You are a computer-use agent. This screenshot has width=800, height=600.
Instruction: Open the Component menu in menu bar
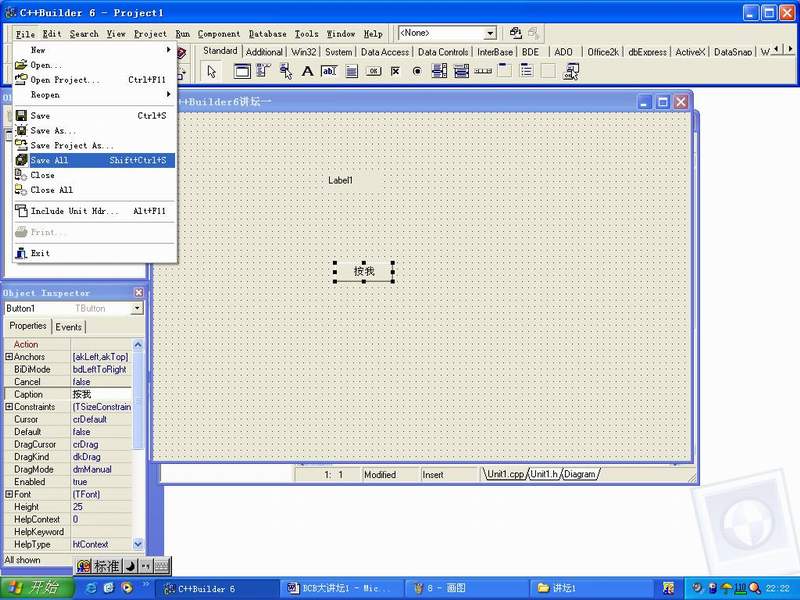click(x=219, y=34)
